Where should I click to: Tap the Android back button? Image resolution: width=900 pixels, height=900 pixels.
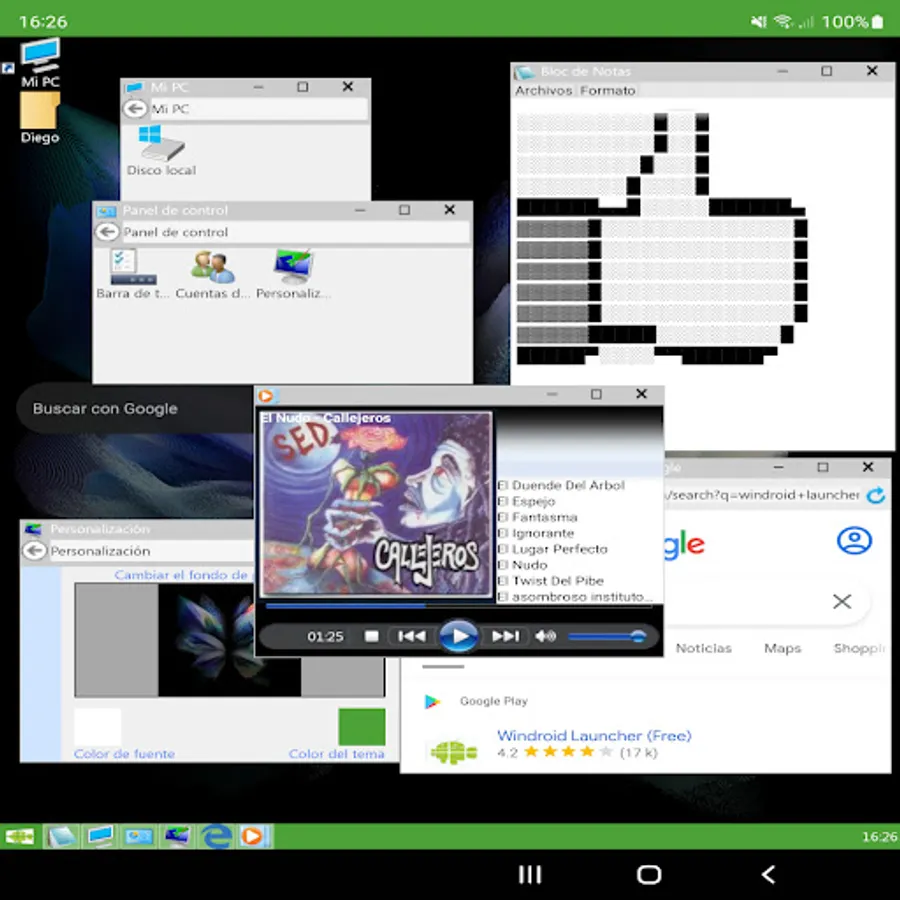pos(769,874)
